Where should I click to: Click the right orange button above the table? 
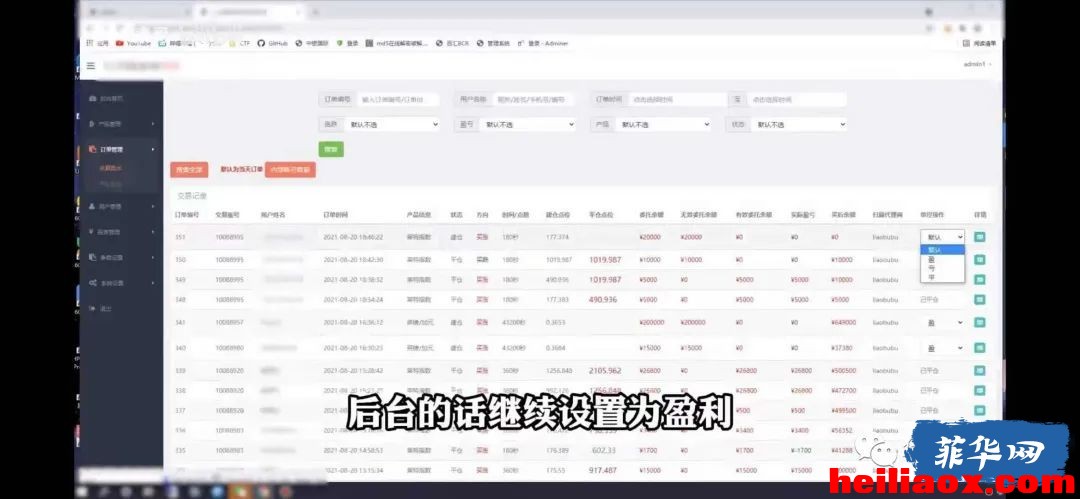pos(290,170)
